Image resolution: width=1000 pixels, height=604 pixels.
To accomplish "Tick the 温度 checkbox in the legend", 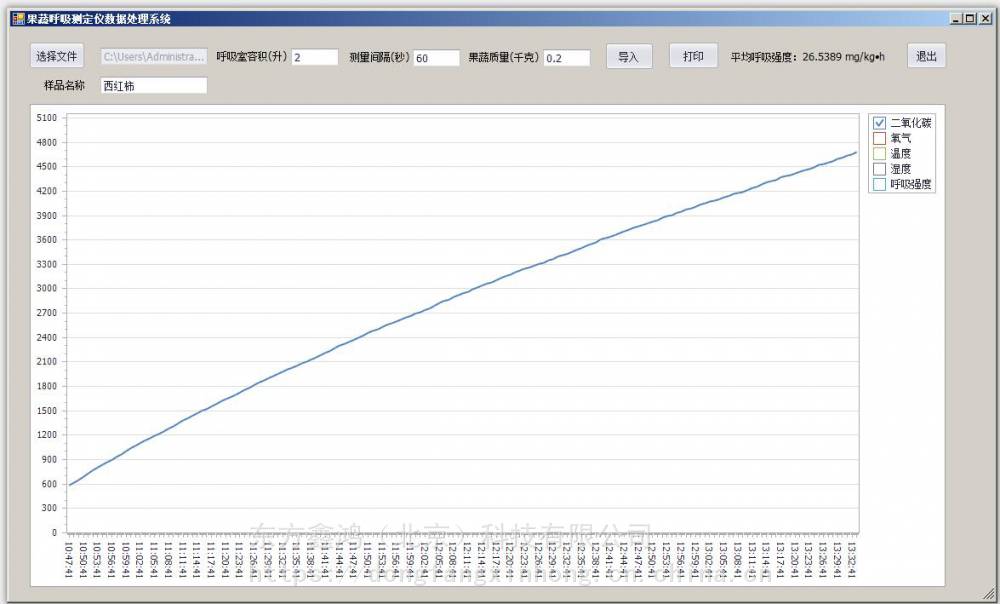I will (x=880, y=153).
